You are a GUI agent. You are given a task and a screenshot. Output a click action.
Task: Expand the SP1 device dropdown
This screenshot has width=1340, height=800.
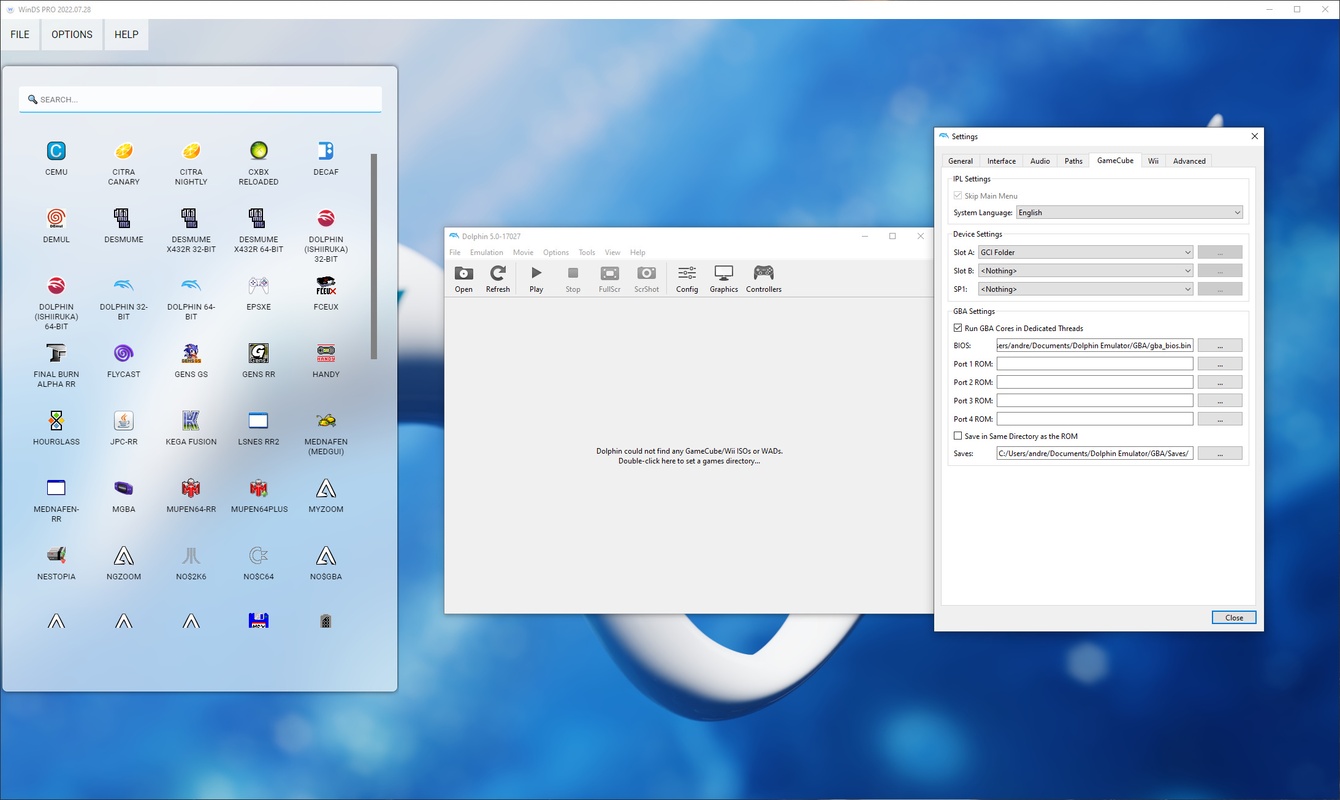(x=1085, y=289)
